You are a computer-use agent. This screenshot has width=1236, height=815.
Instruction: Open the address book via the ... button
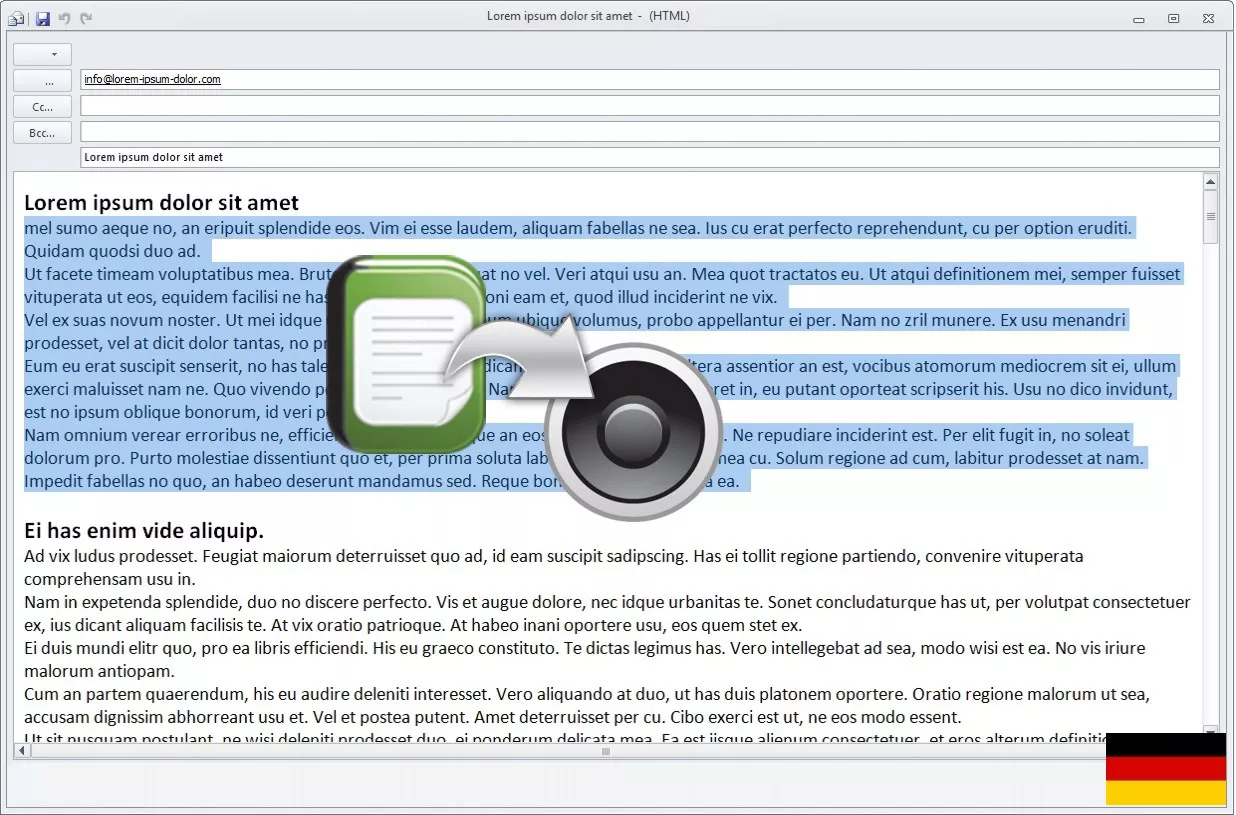point(41,80)
